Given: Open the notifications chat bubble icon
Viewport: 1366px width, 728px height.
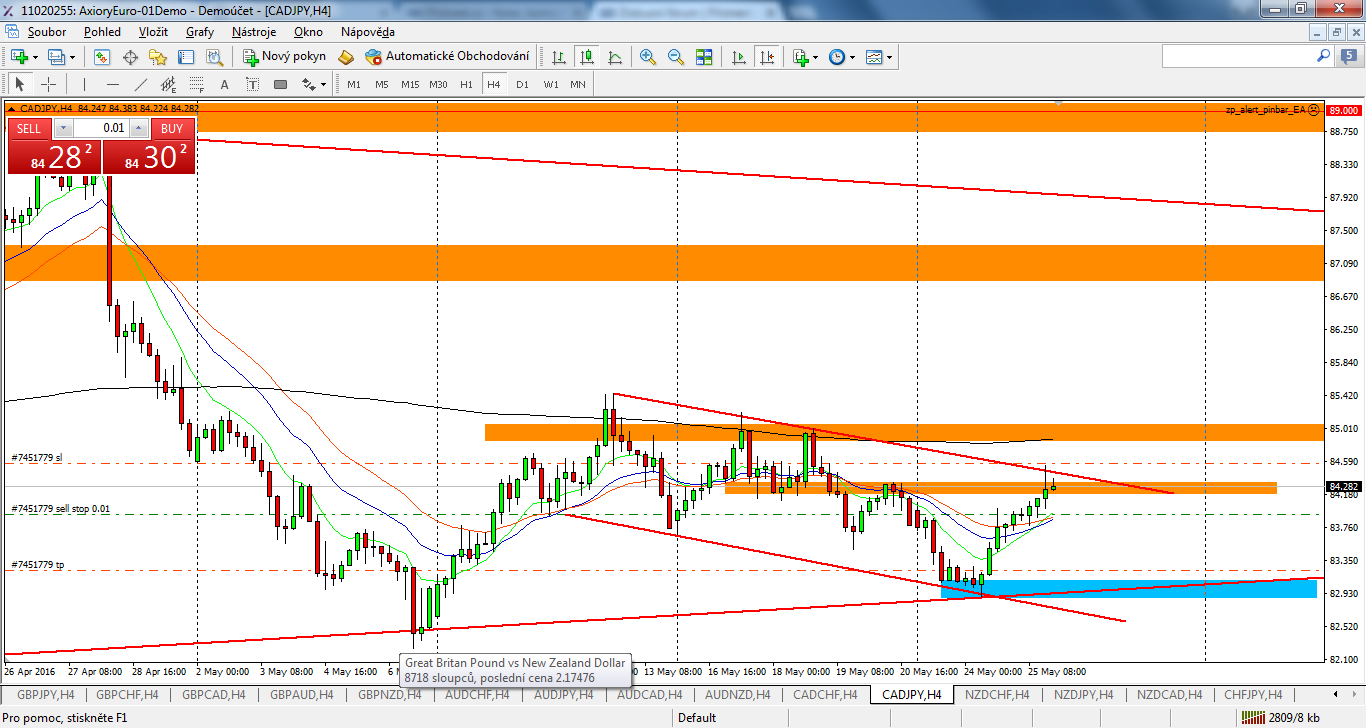Looking at the screenshot, I should tap(1349, 57).
